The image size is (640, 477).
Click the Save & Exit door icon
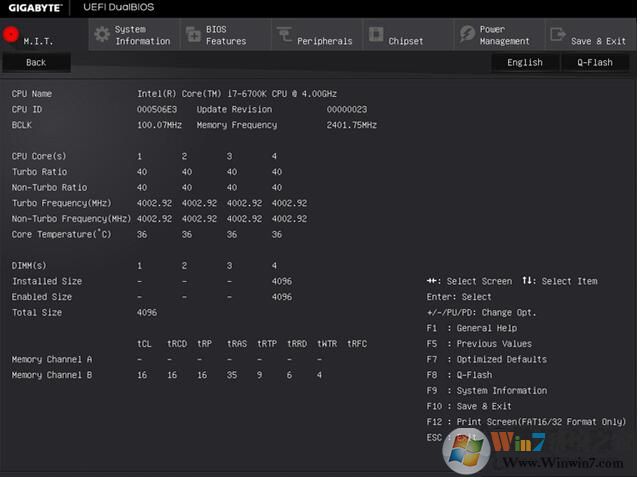tap(558, 34)
